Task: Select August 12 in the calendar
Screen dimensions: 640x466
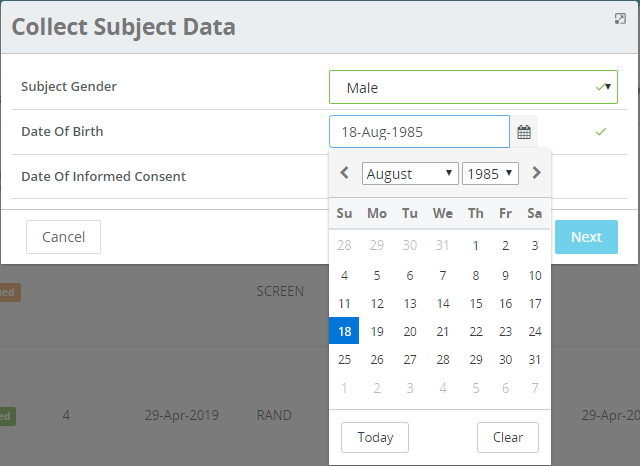Action: (x=377, y=304)
